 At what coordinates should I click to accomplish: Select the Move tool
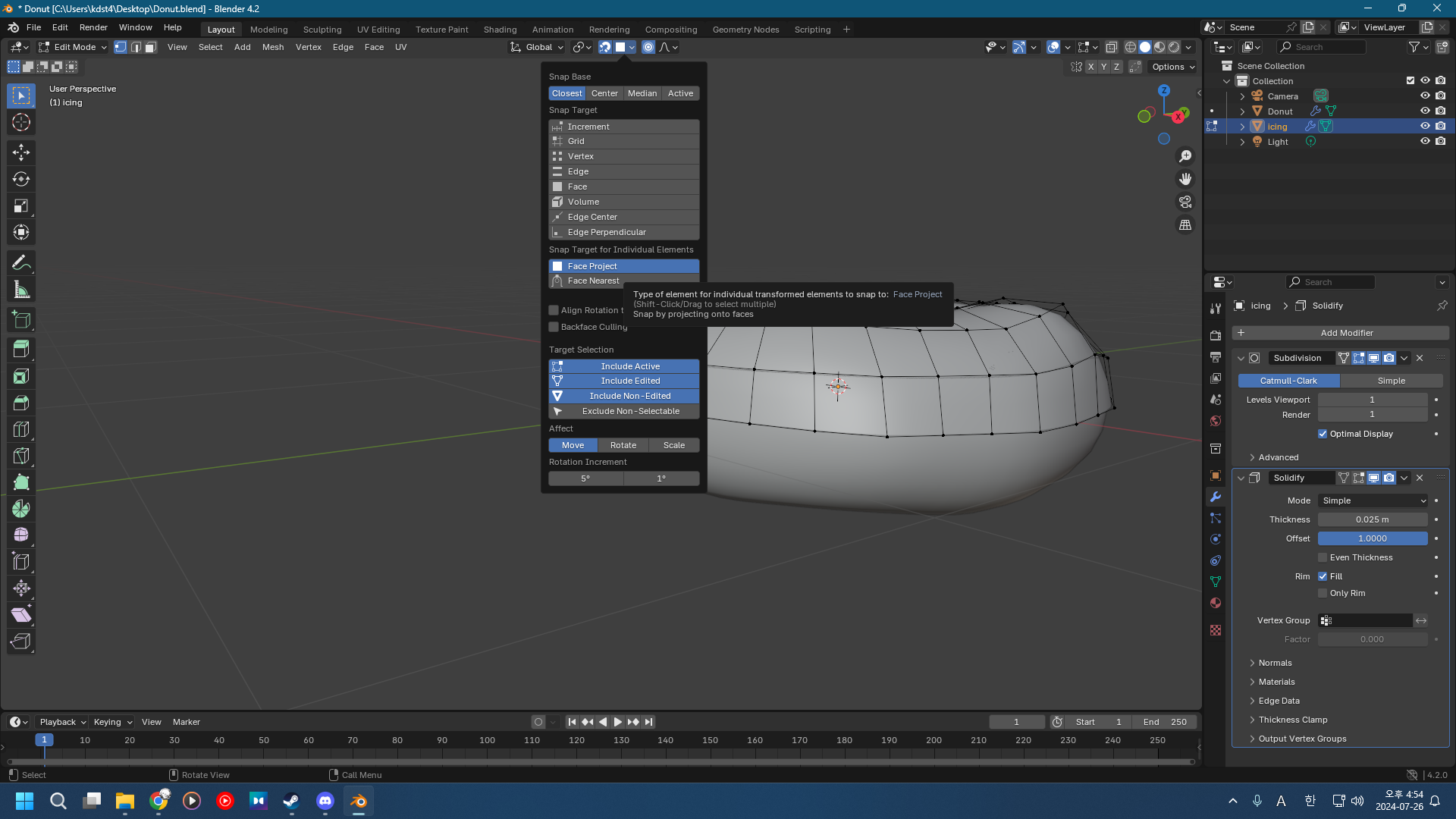point(20,152)
